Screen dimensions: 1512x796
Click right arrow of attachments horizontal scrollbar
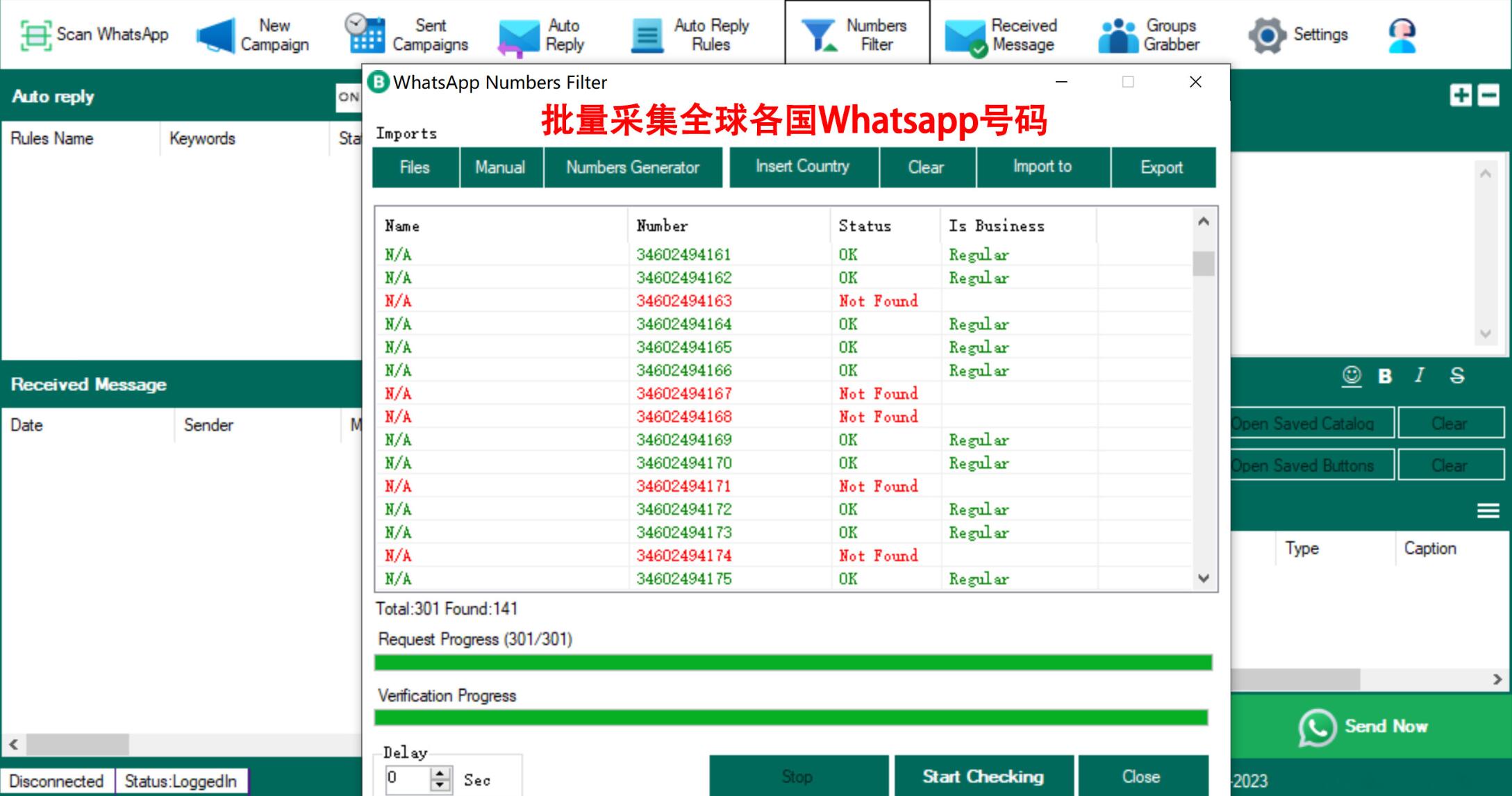(x=1497, y=679)
